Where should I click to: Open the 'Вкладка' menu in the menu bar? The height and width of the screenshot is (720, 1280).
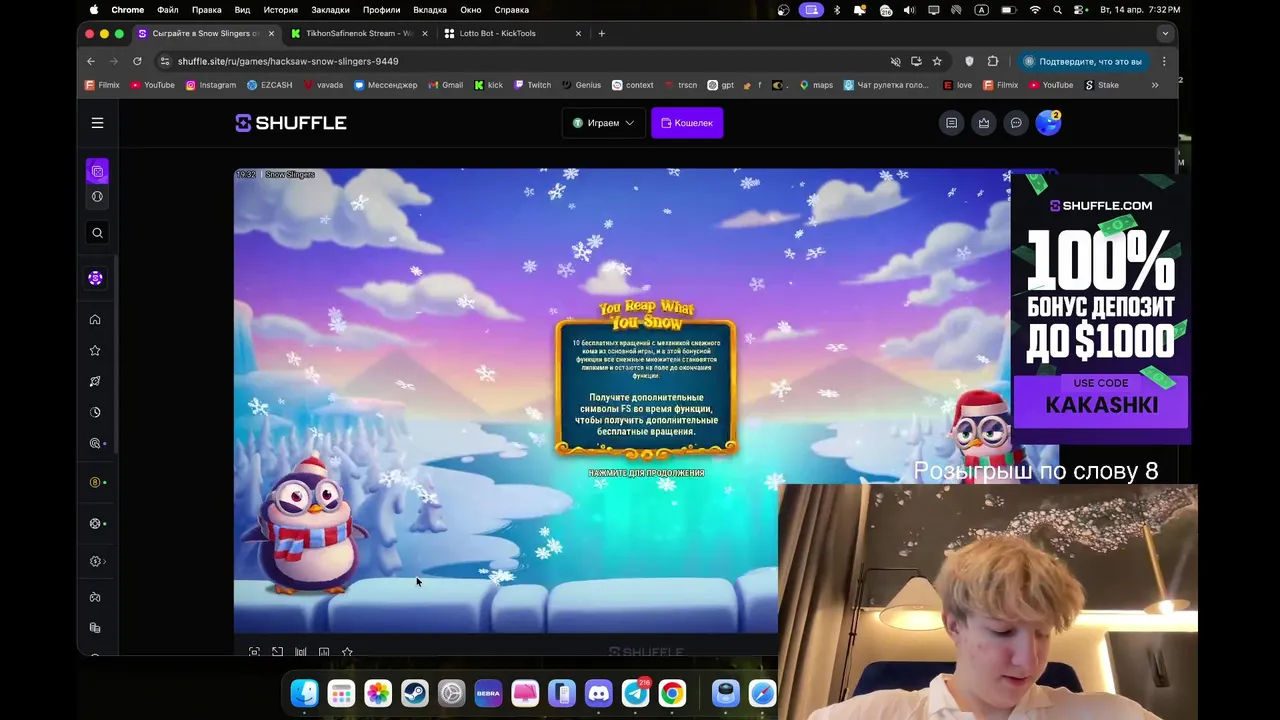coord(430,10)
